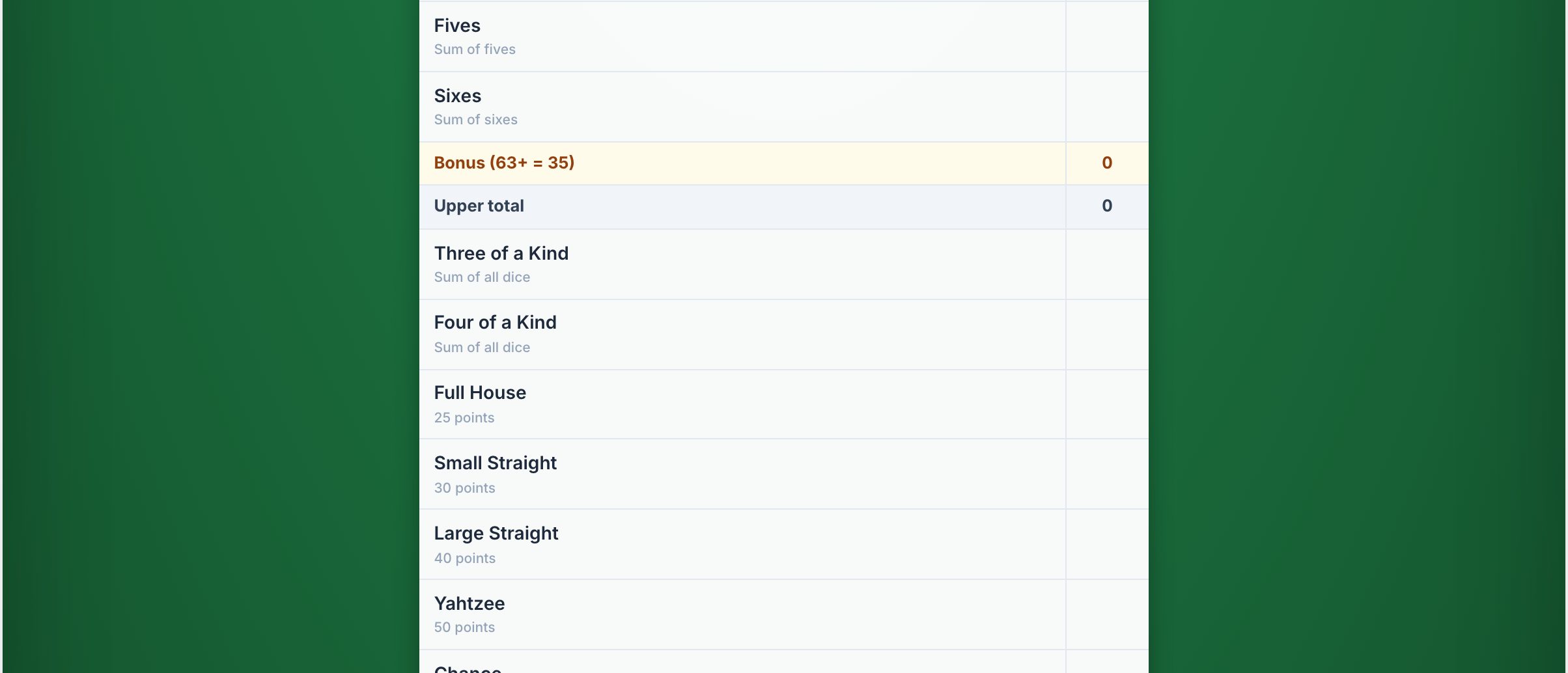Click the Bonus (63+ = 35) row
Image resolution: width=1568 pixels, height=673 pixels.
pyautogui.click(x=783, y=163)
